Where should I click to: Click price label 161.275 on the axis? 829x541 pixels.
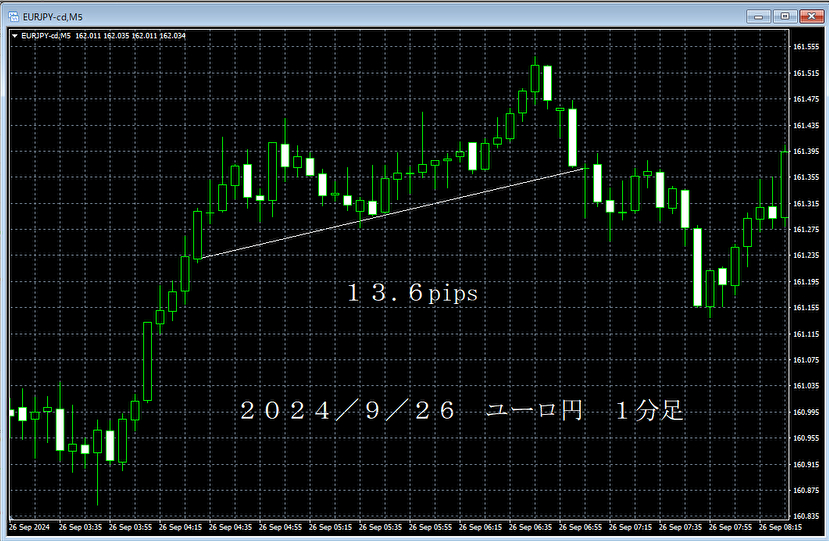[806, 230]
